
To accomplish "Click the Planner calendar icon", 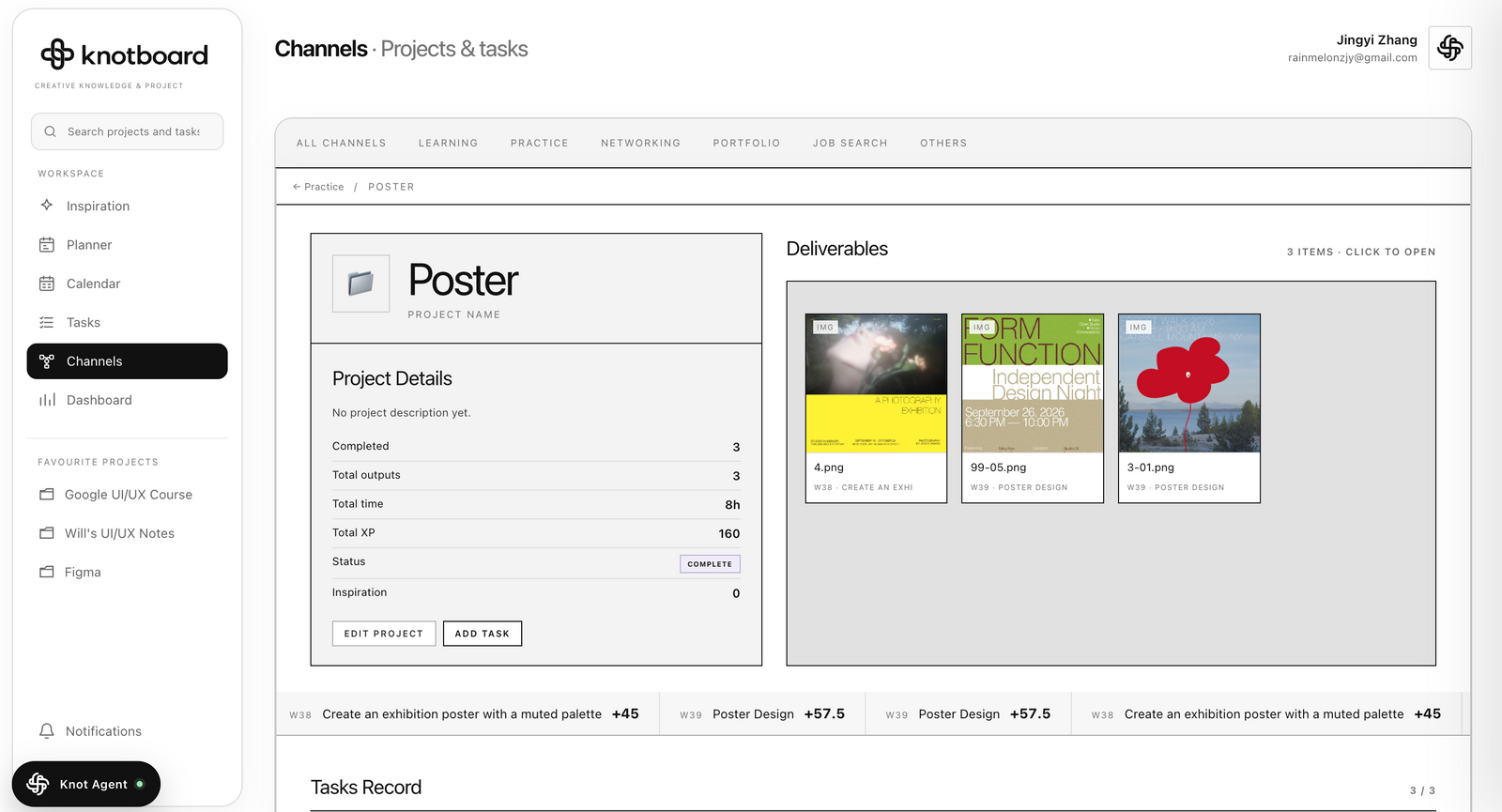I will (x=47, y=245).
